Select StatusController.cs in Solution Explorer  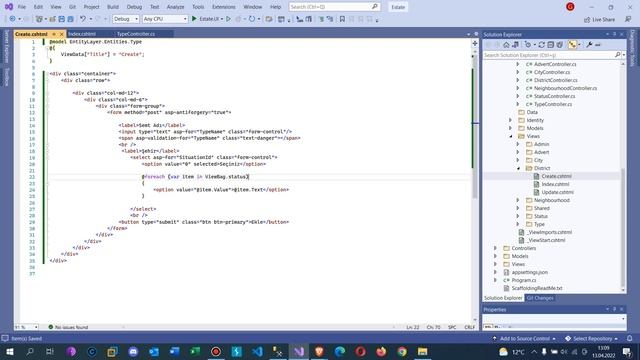554,96
